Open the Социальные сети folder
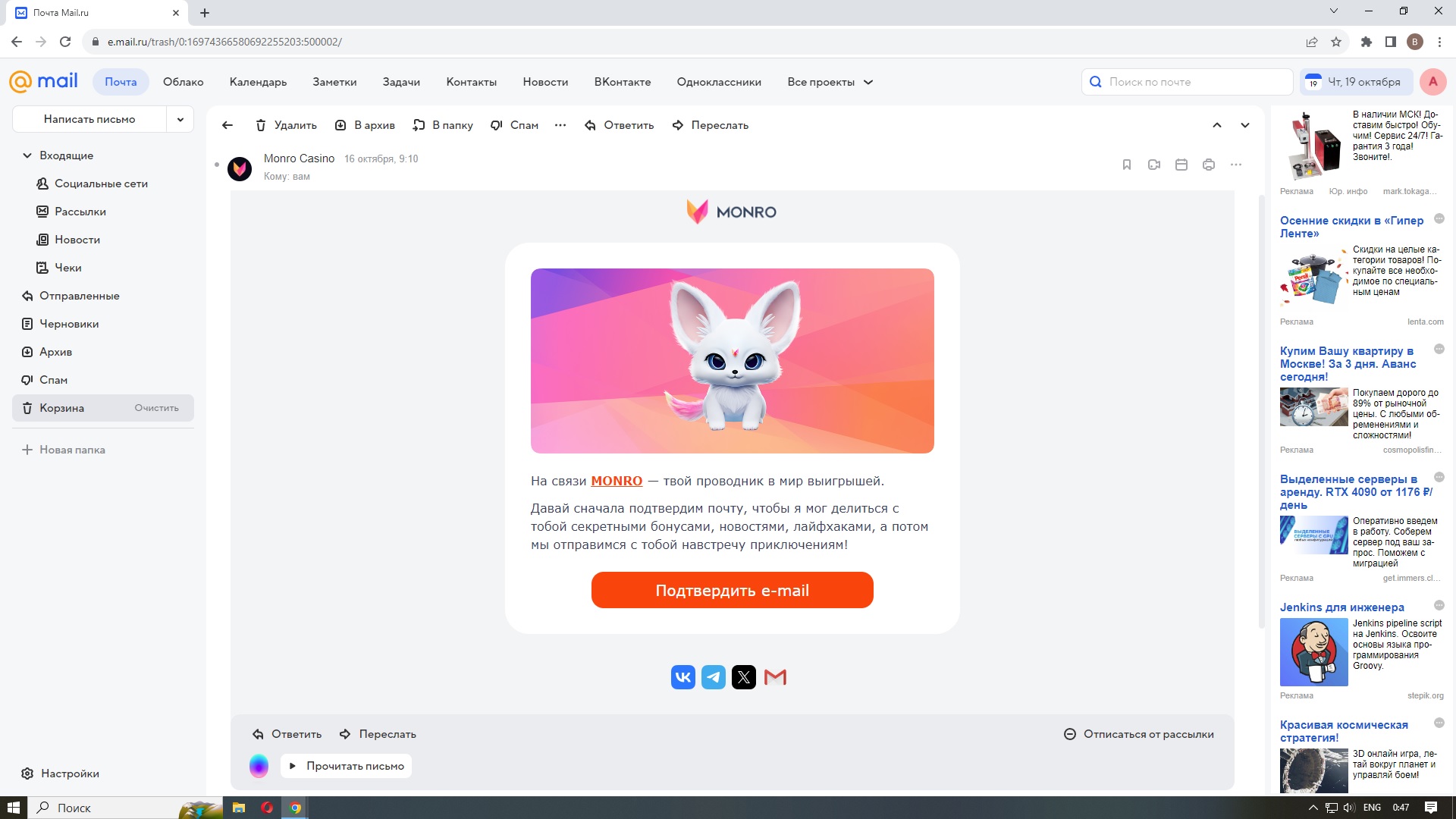The height and width of the screenshot is (819, 1456). [x=101, y=184]
